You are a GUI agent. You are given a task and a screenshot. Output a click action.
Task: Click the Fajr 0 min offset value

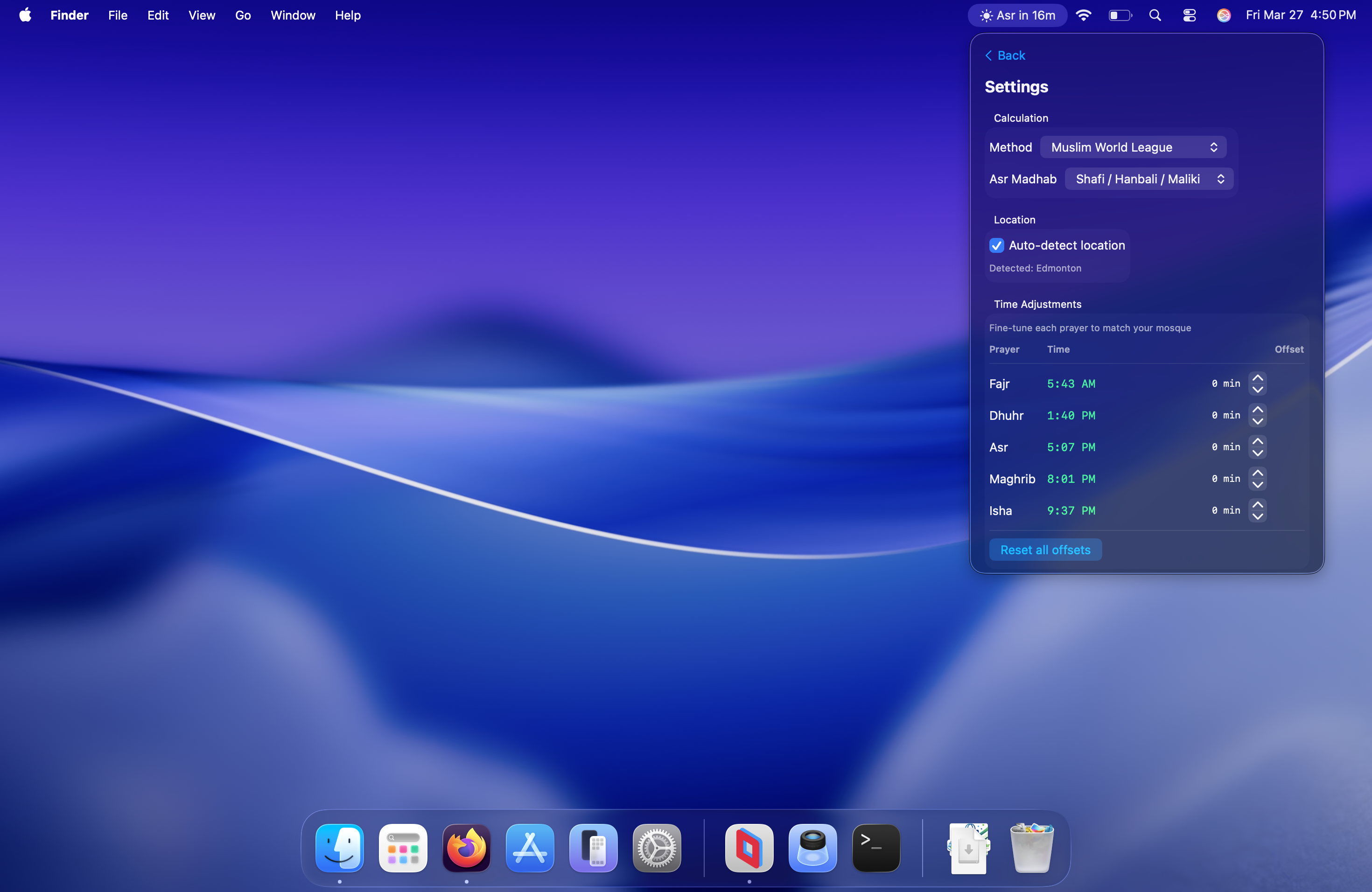point(1225,384)
